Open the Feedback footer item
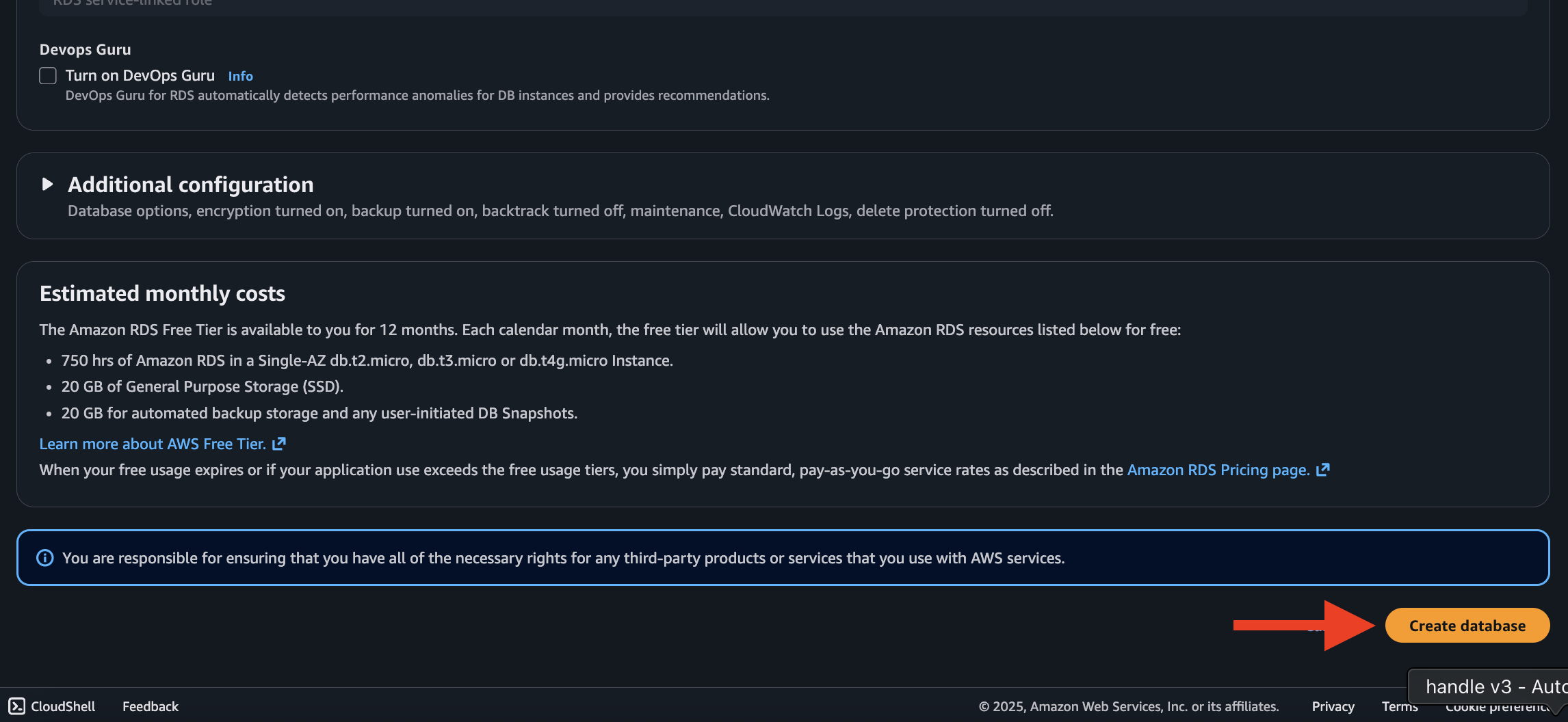Screen dimensions: 1568x722 point(150,706)
